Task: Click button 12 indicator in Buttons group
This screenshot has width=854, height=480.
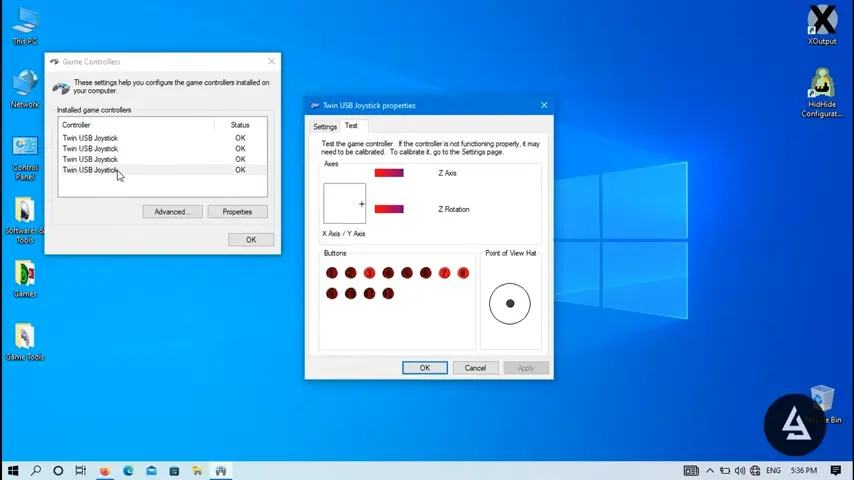Action: [x=388, y=294]
